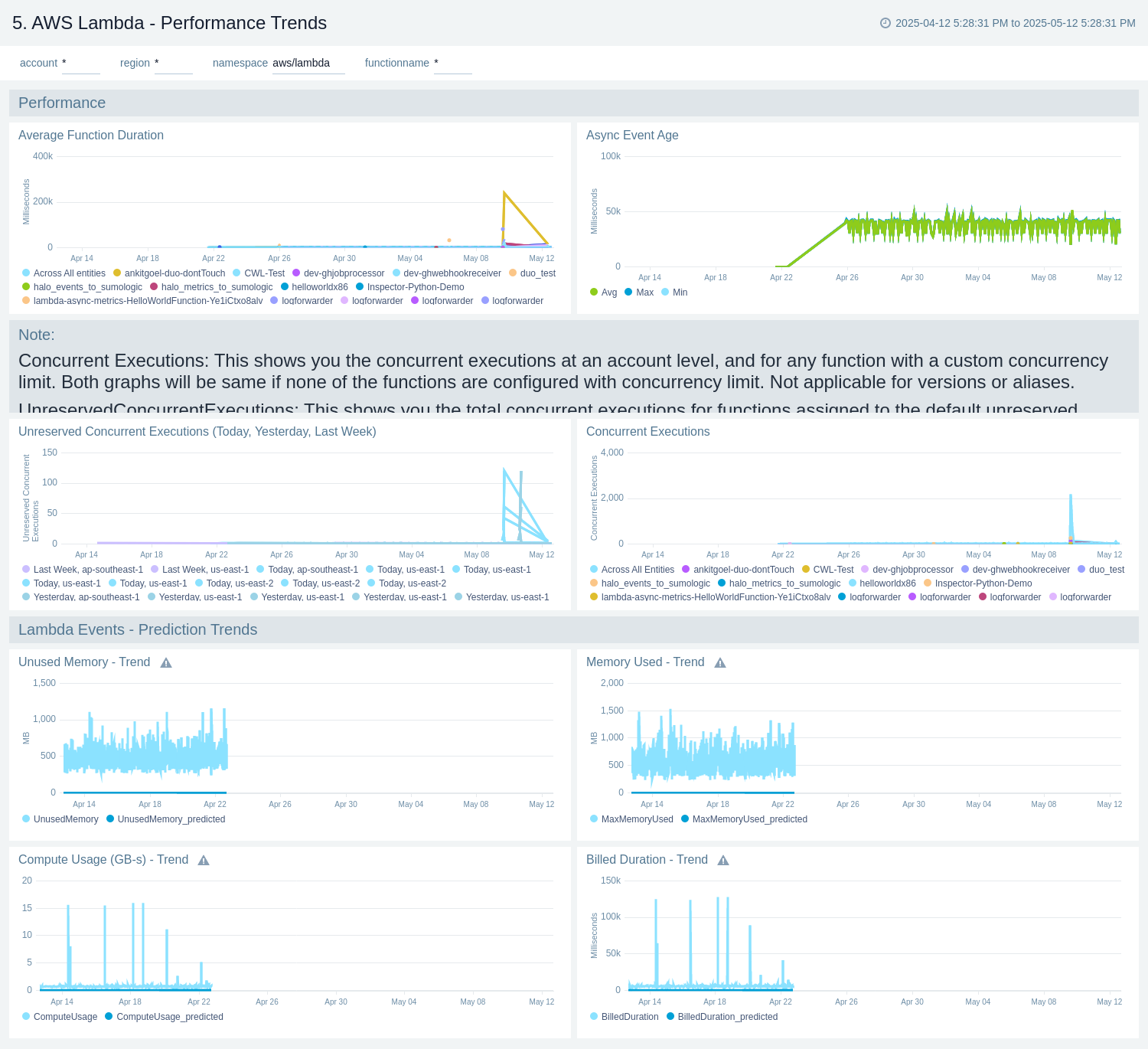Viewport: 1148px width, 1049px height.
Task: Click the dev-ghjobprocessor purple color swatch
Action: (x=295, y=273)
